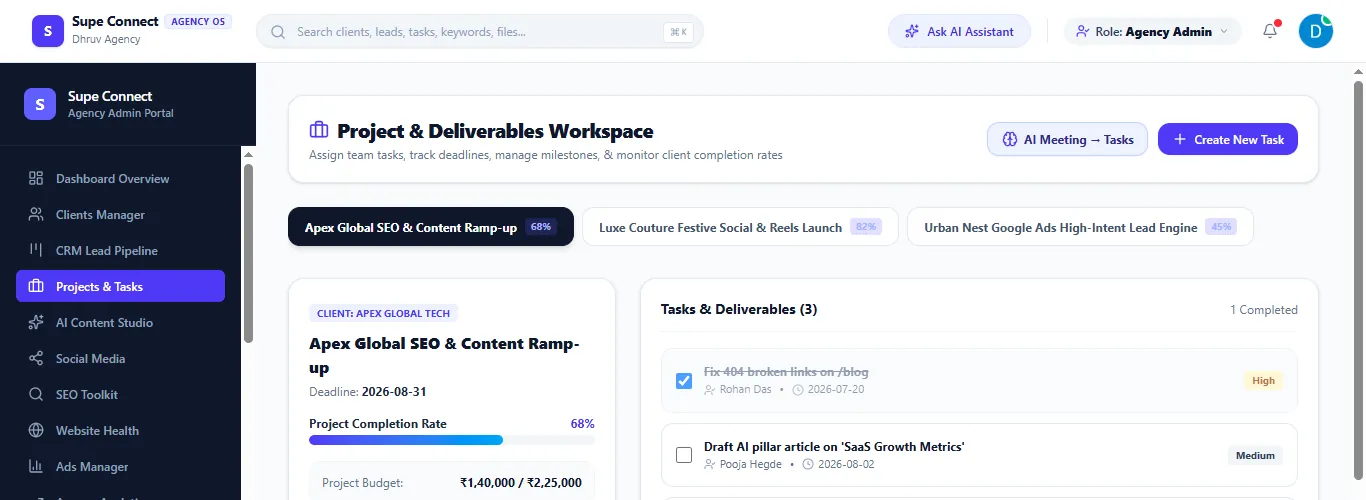Click the brain icon on AI Meeting button
Image resolution: width=1366 pixels, height=500 pixels.
coord(1010,140)
